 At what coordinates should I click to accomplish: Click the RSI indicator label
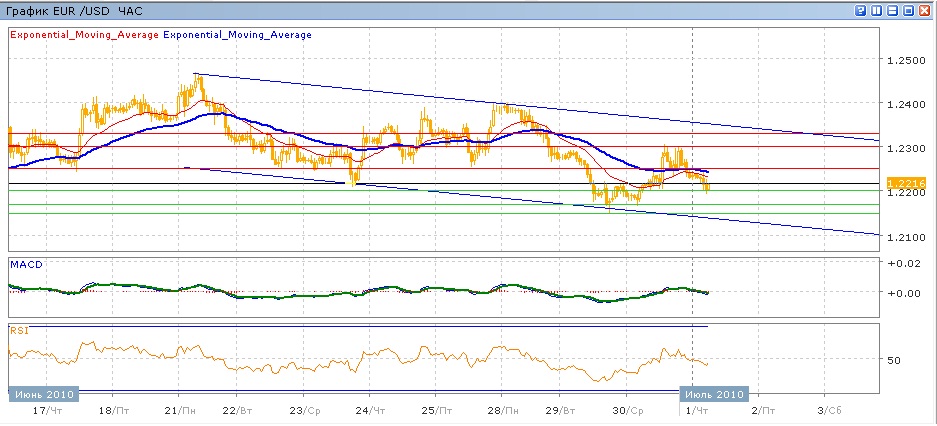[x=19, y=328]
